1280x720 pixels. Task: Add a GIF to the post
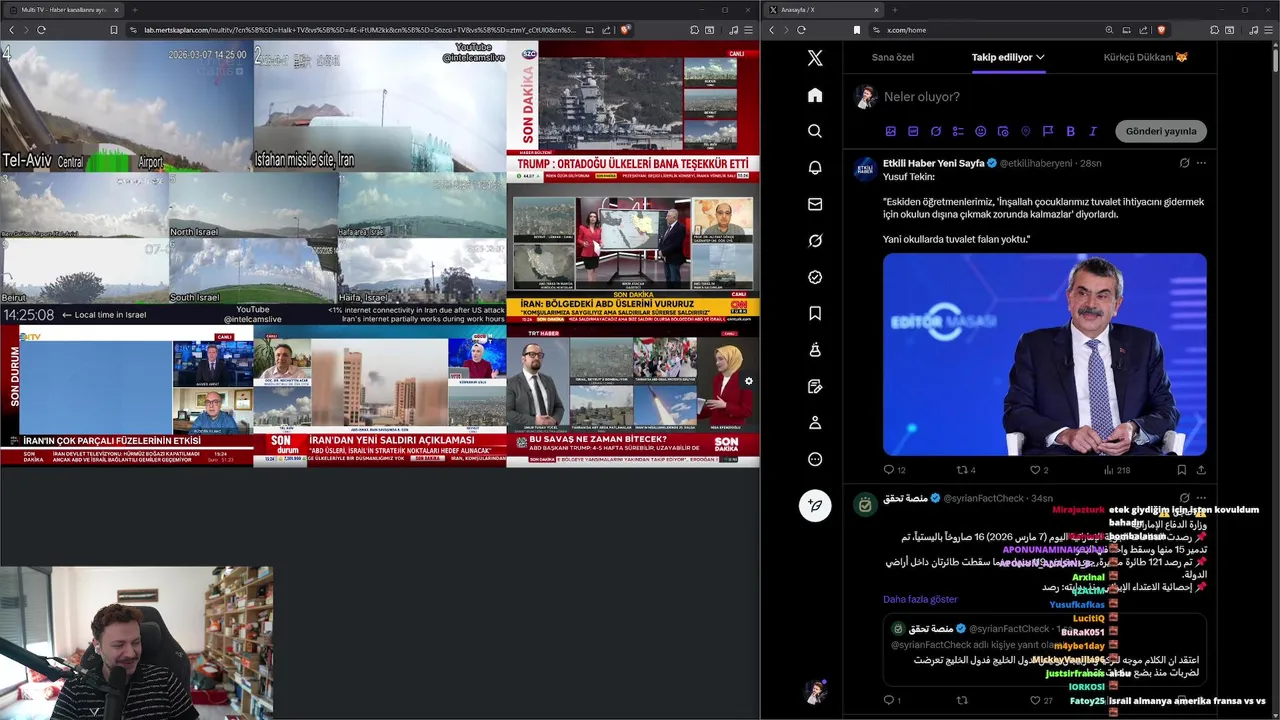coord(913,131)
